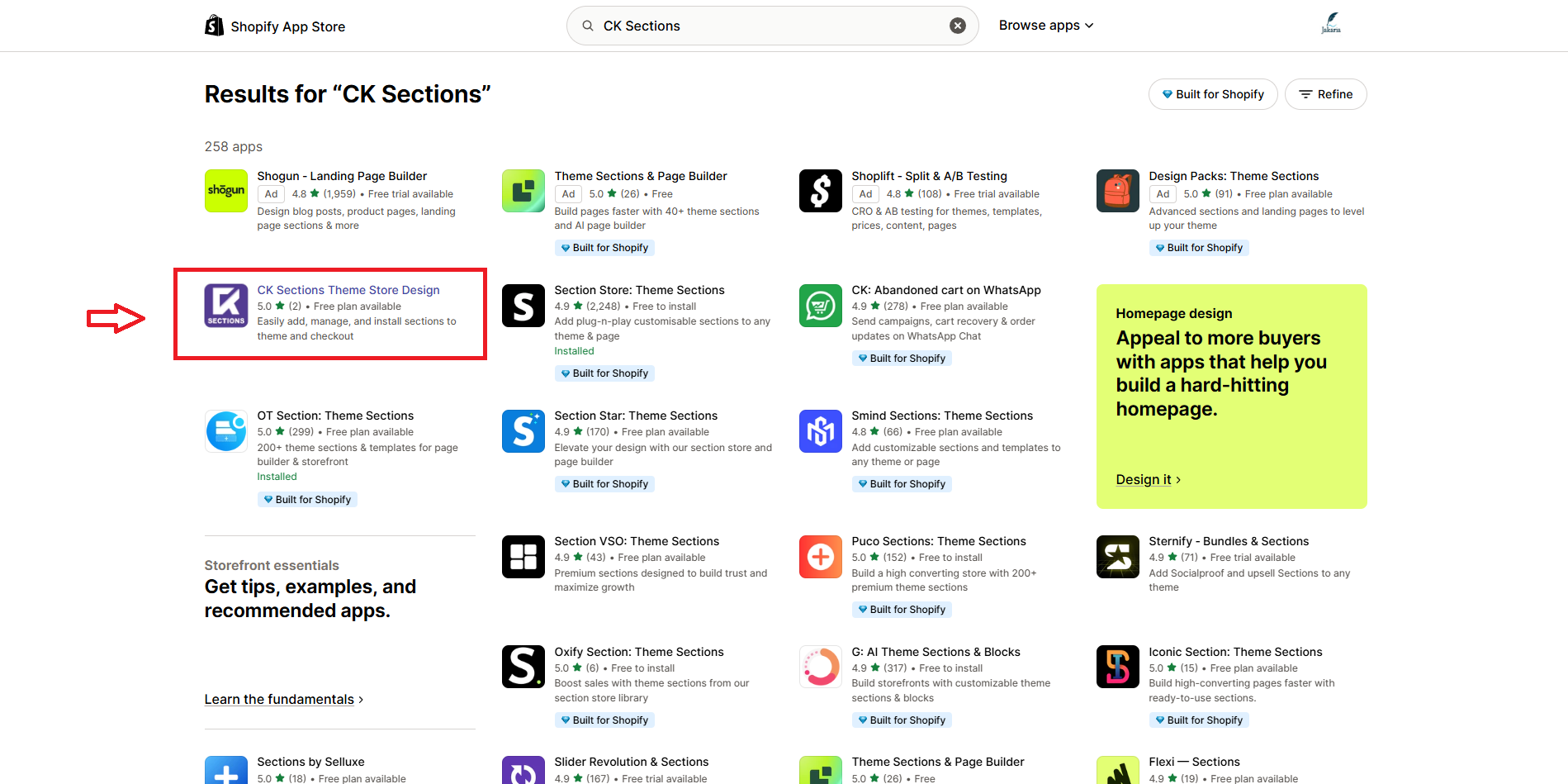
Task: Click the Shopify App Store logo
Action: pyautogui.click(x=275, y=26)
